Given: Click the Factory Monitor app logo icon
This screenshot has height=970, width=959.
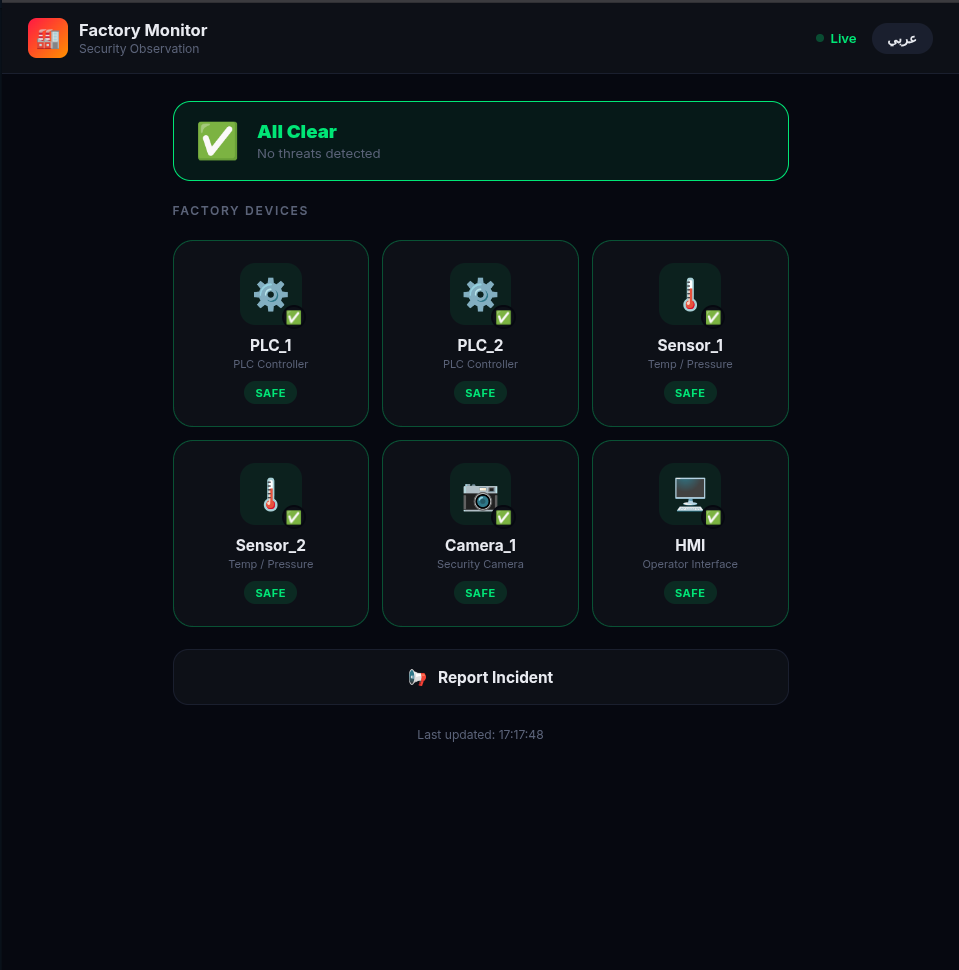Looking at the screenshot, I should click(48, 38).
